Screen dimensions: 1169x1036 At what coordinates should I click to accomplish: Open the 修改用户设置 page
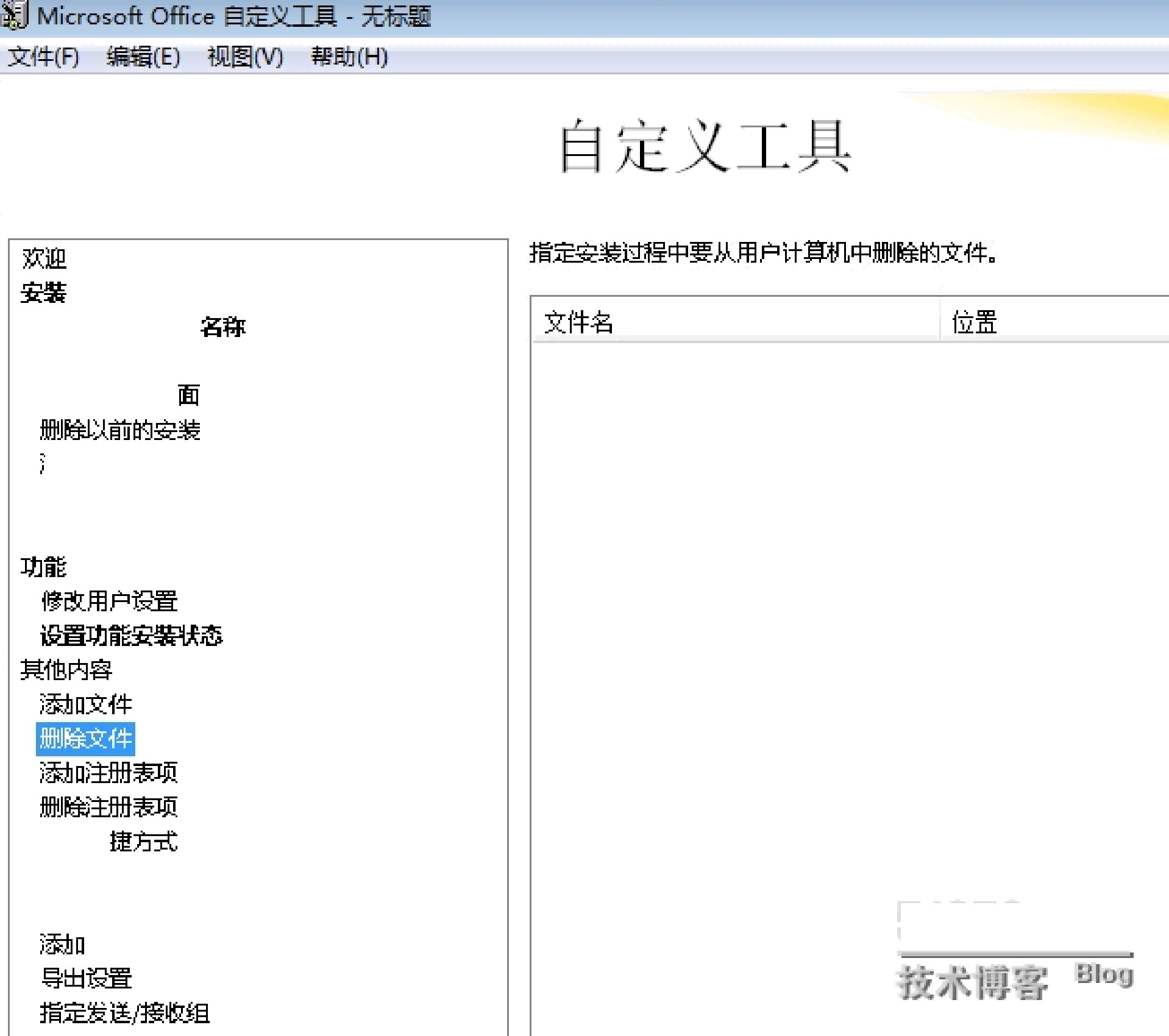pos(109,601)
